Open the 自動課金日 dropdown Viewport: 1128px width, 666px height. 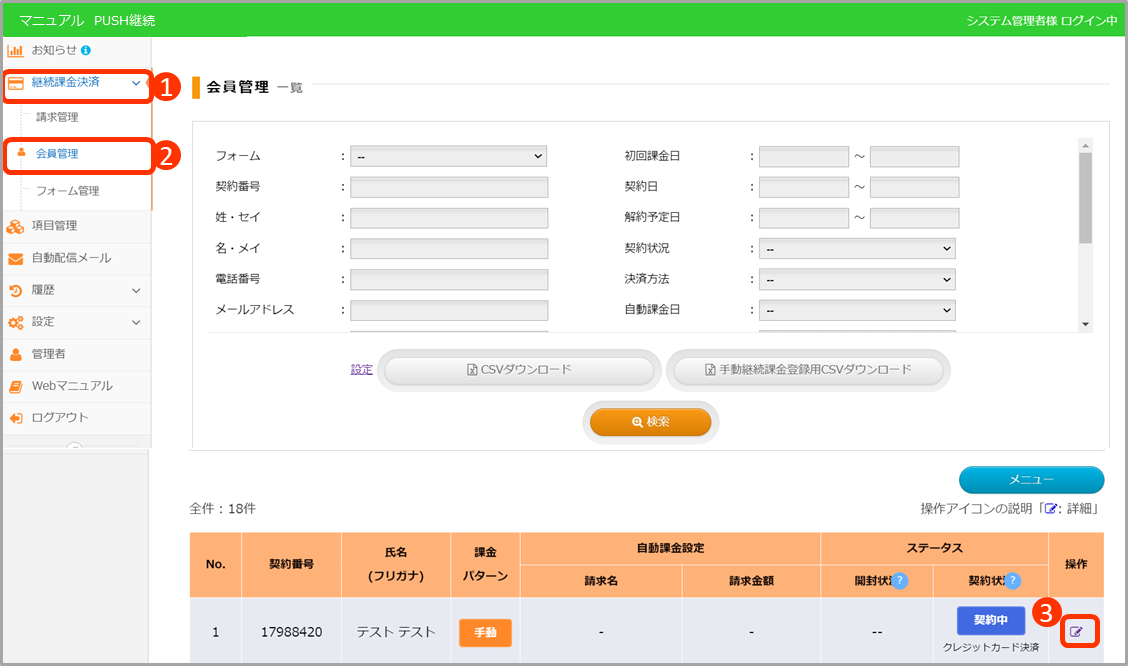(857, 311)
